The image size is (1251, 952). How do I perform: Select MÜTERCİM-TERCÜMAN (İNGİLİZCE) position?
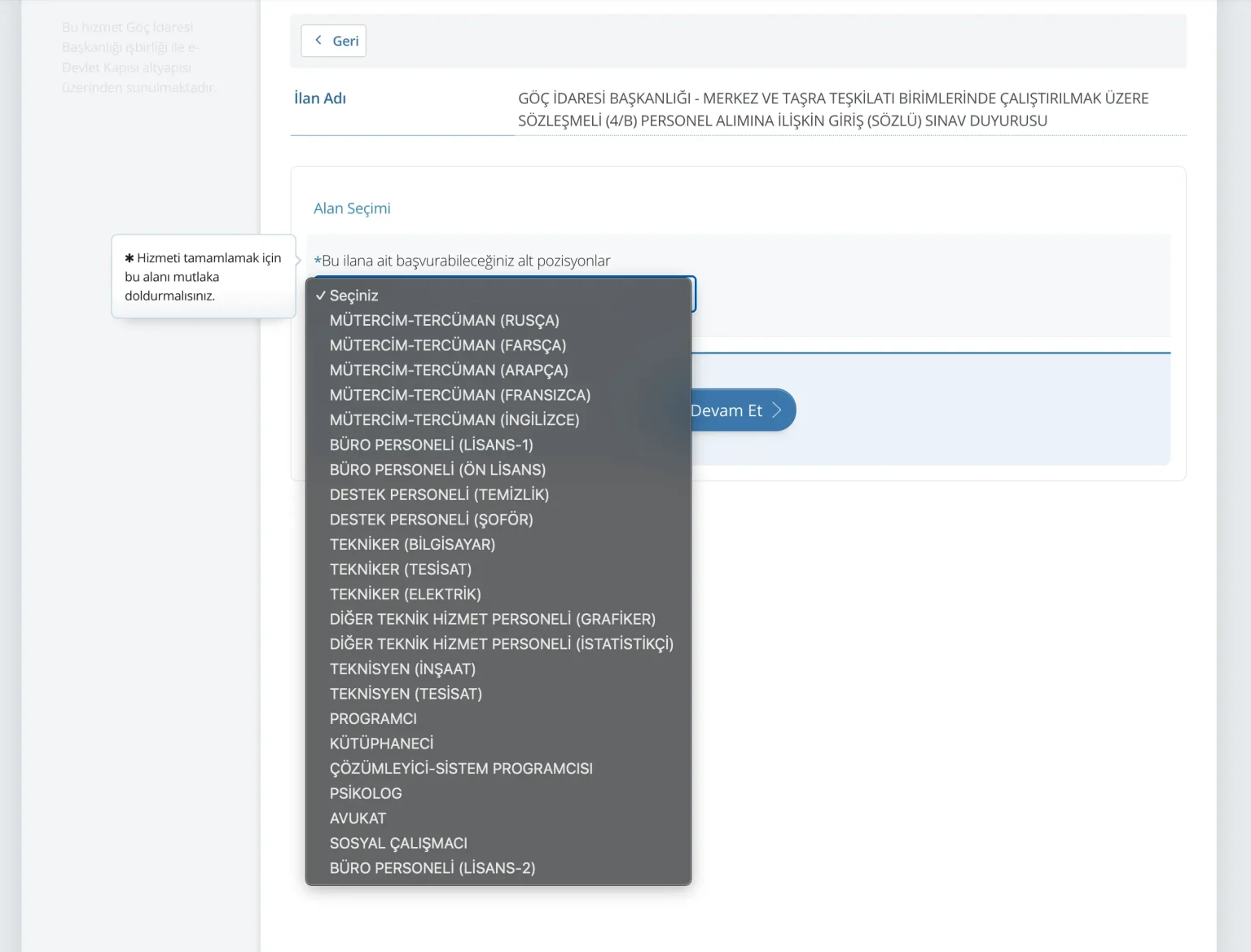click(454, 420)
